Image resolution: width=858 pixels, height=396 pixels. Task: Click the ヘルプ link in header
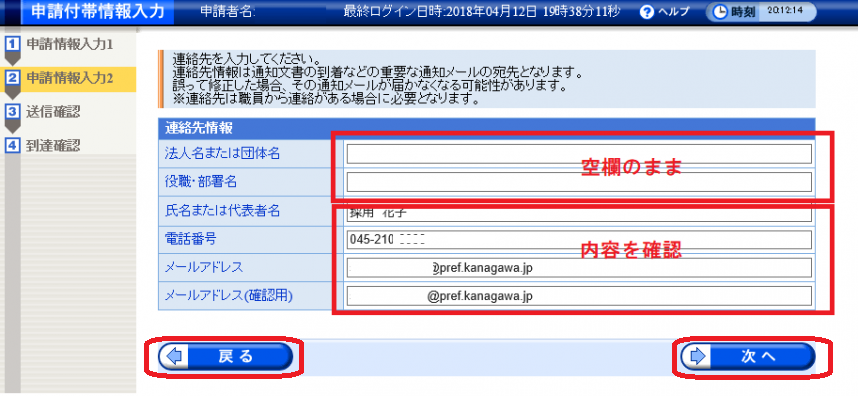[x=674, y=12]
